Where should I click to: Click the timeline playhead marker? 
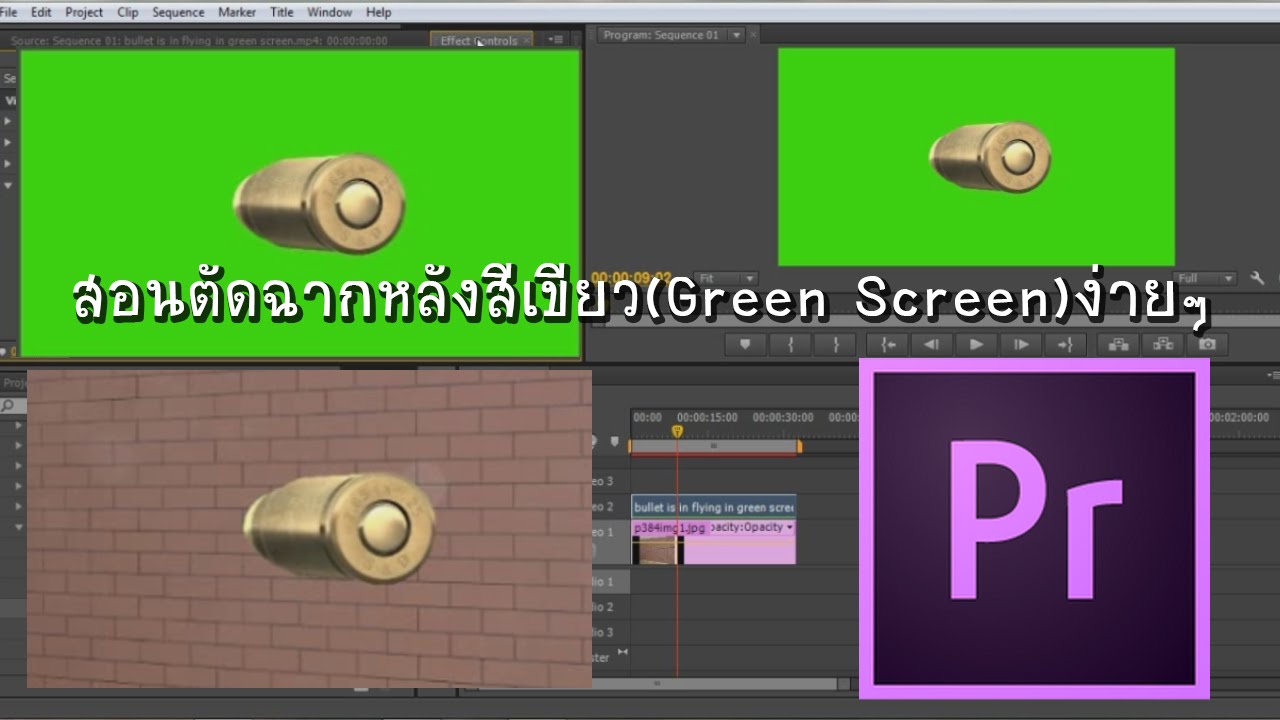[677, 432]
